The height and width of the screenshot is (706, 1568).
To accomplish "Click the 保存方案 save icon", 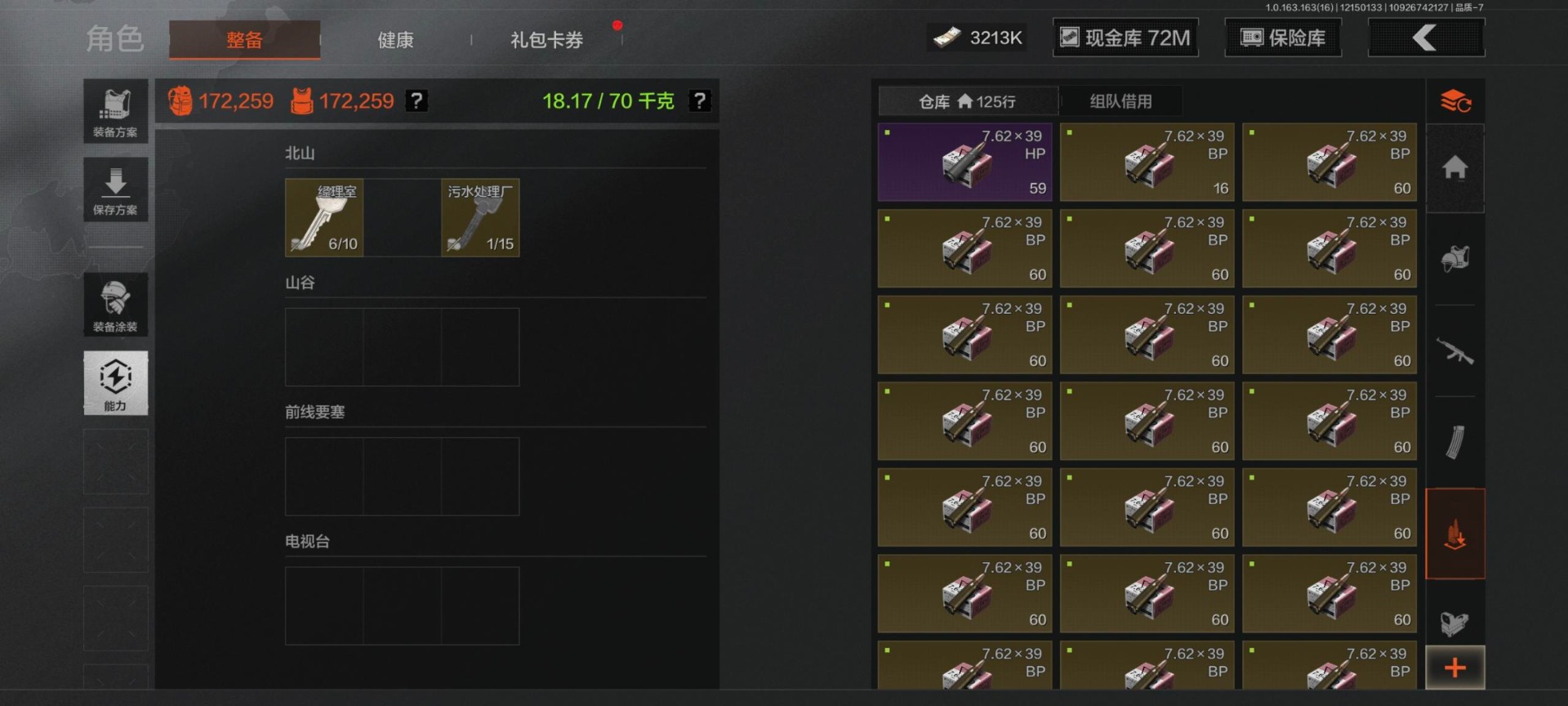I will 115,190.
